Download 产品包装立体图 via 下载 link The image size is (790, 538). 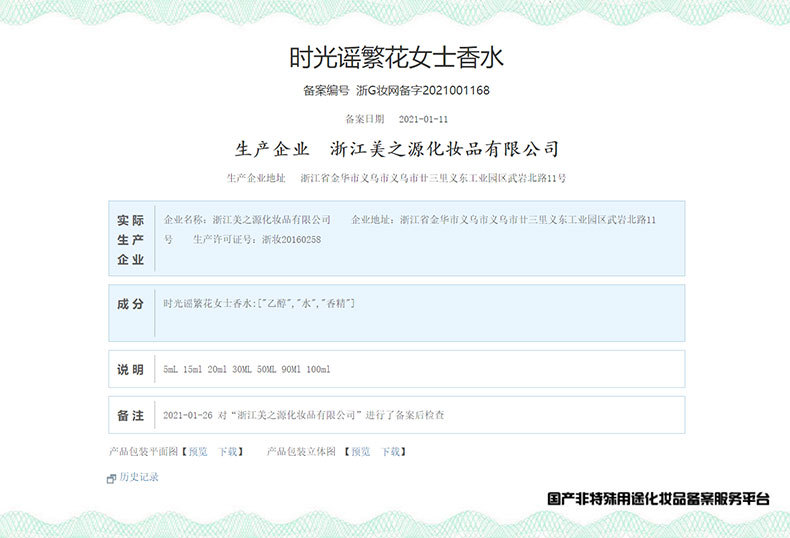(390, 452)
